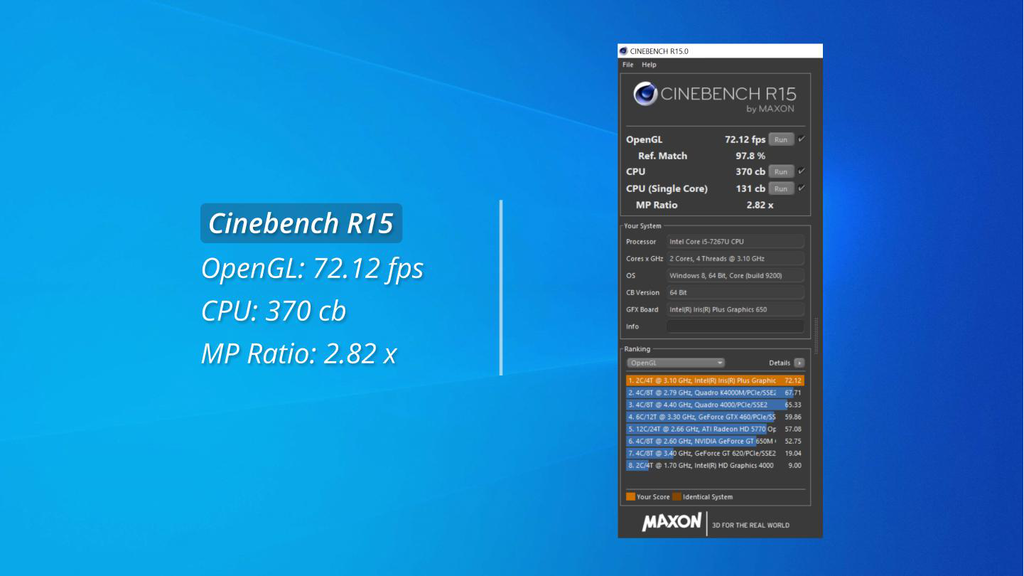Click the Details arrow button
The image size is (1024, 576).
(x=799, y=363)
